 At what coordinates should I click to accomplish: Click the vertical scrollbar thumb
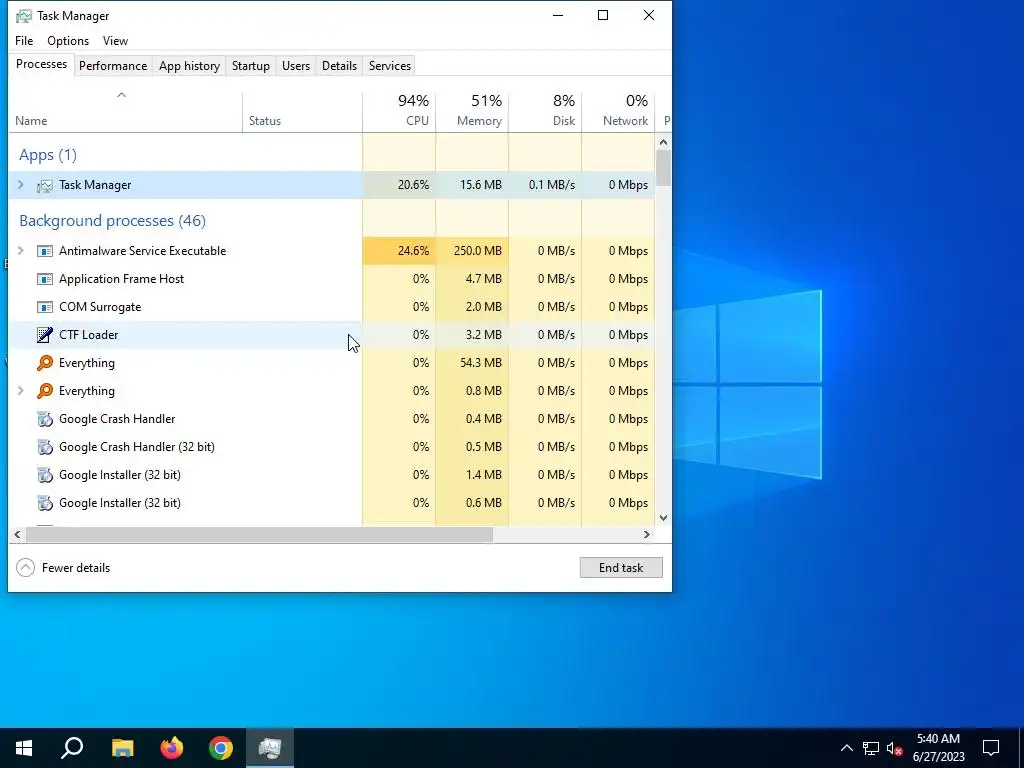click(x=664, y=168)
